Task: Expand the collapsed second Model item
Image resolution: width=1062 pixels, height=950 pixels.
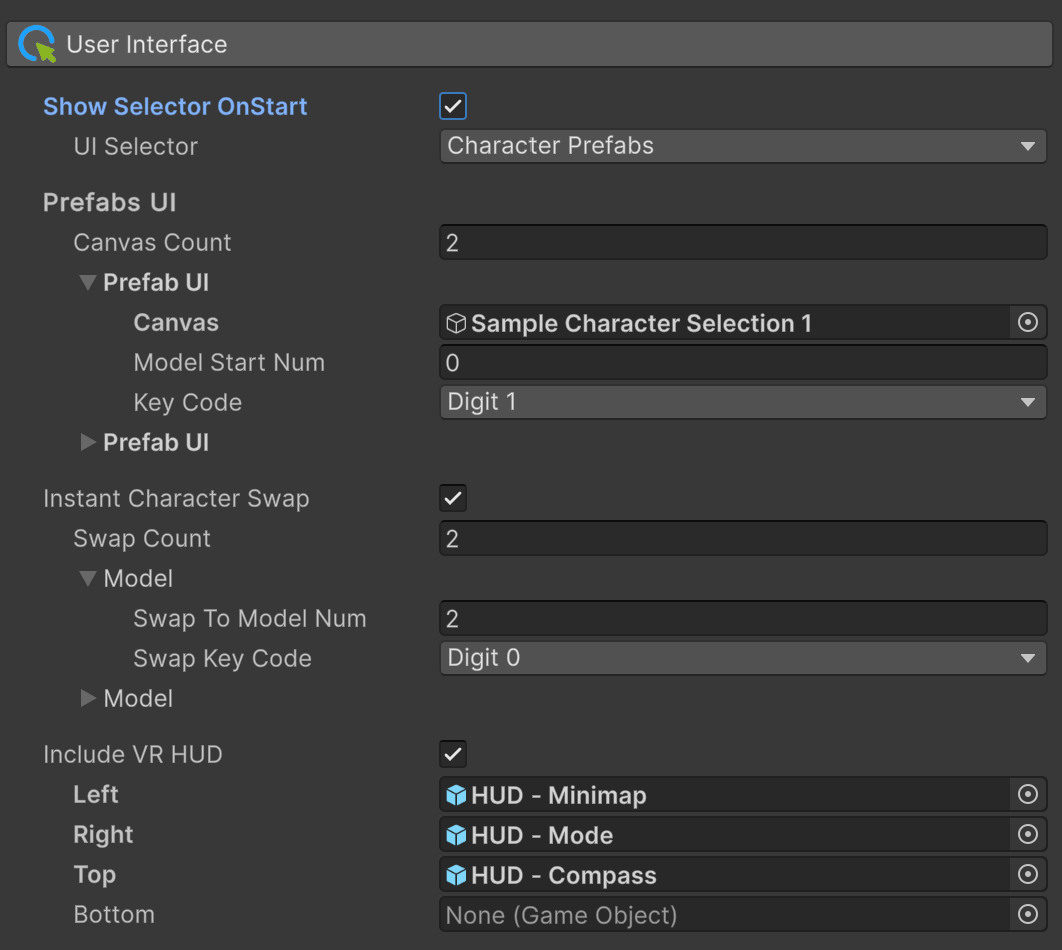Action: tap(88, 699)
